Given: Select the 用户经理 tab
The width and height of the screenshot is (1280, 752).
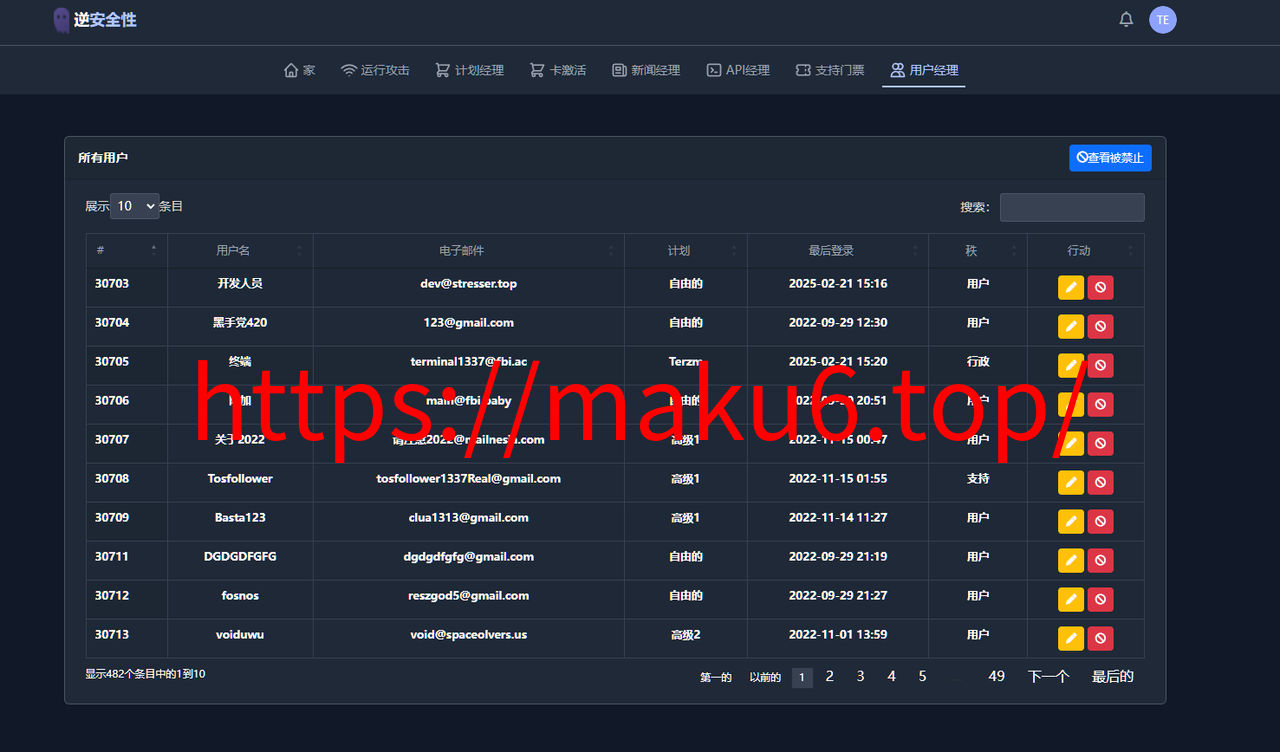Looking at the screenshot, I should click(x=924, y=70).
